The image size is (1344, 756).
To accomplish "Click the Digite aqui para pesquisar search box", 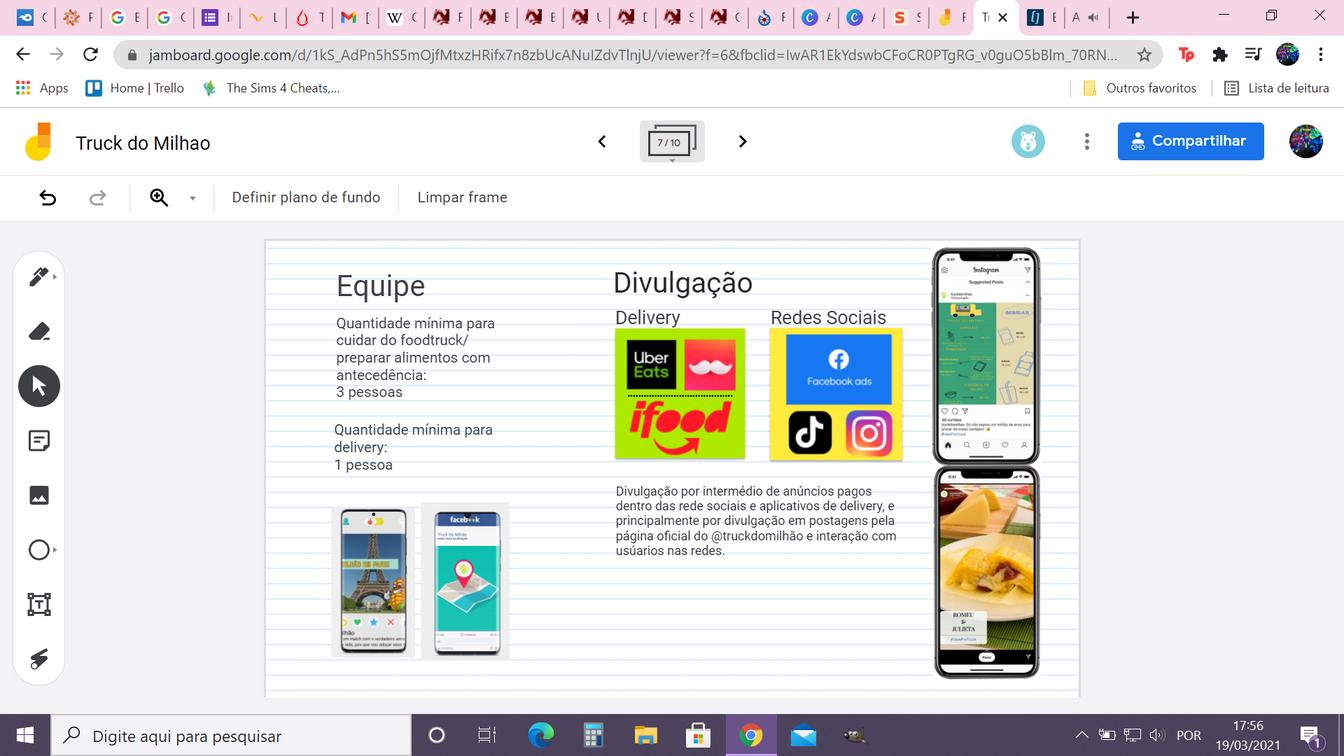I will pos(231,736).
